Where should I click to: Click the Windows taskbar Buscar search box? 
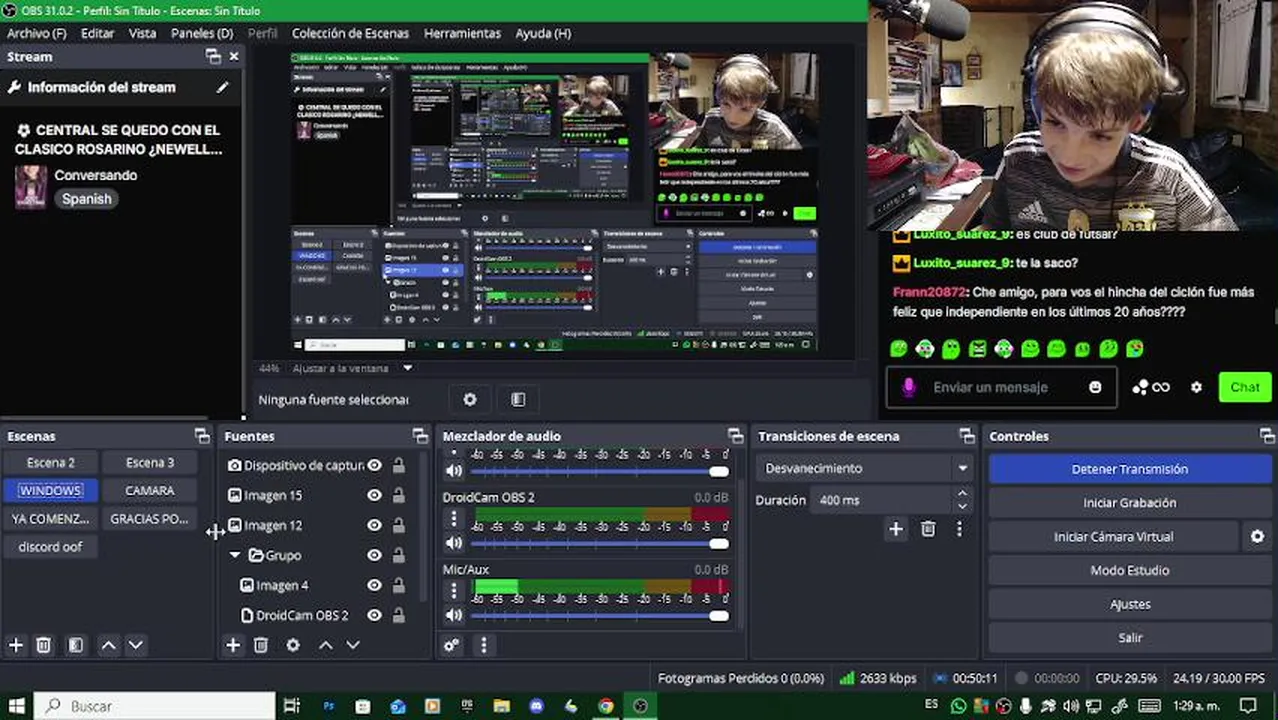coord(155,706)
